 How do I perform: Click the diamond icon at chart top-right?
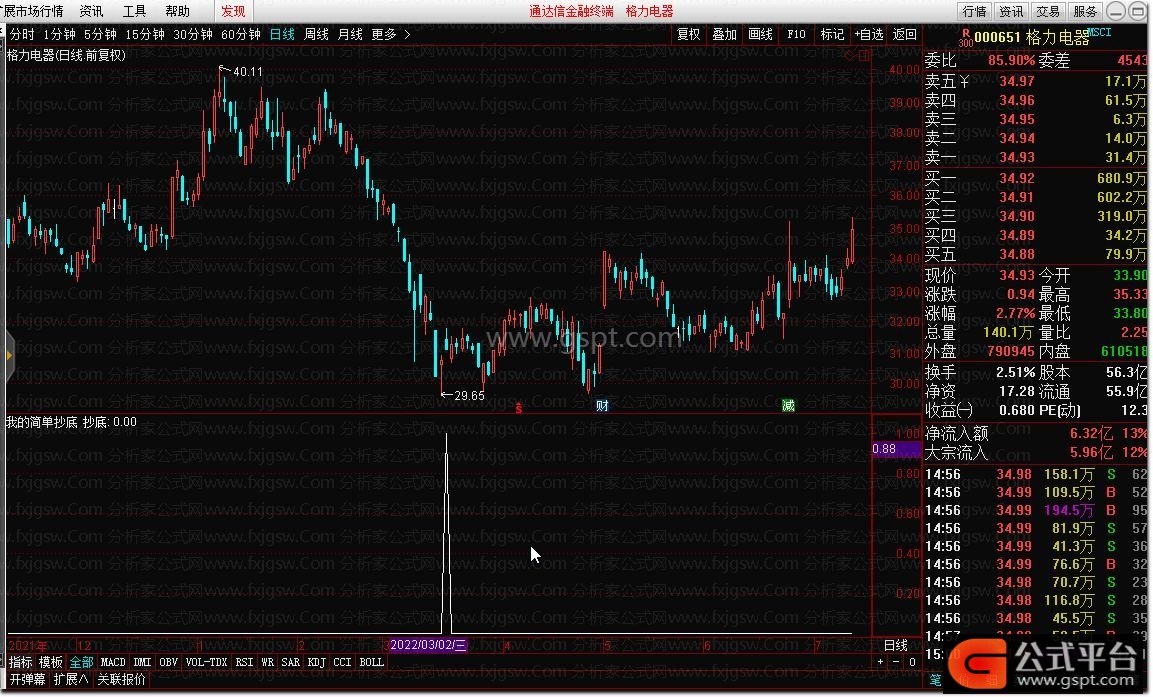coord(850,55)
